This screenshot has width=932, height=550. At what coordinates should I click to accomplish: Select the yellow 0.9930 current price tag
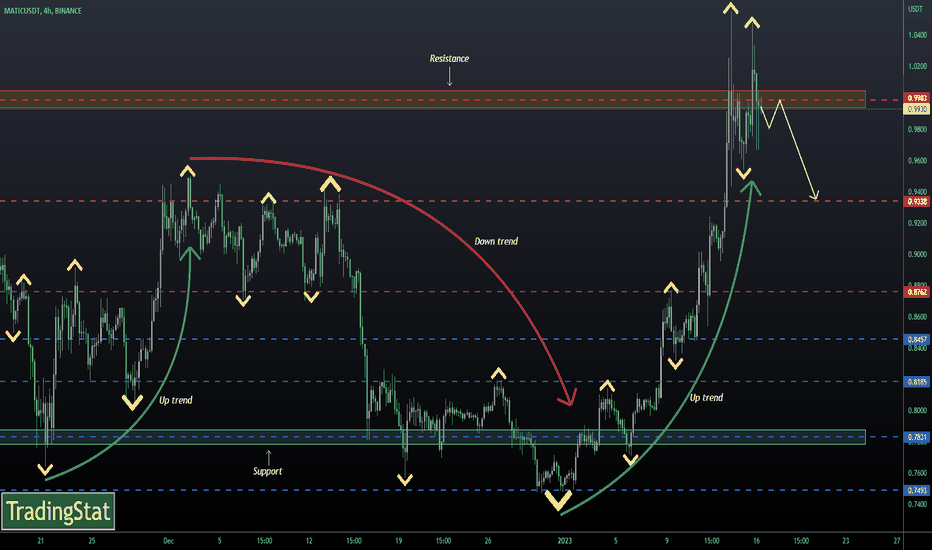pos(917,109)
